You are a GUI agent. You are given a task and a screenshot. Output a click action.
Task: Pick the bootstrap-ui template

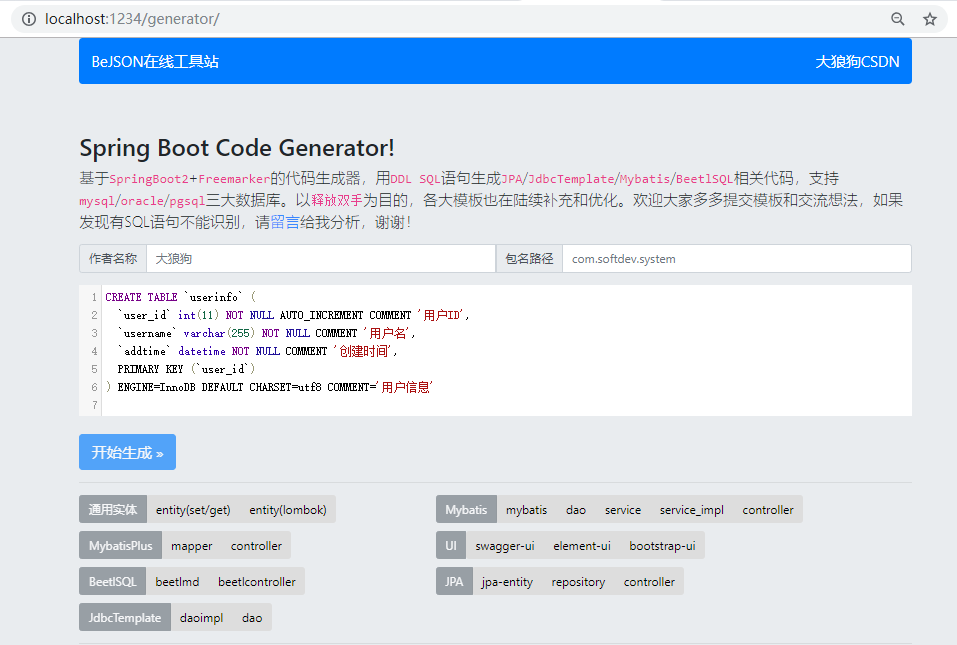click(662, 546)
